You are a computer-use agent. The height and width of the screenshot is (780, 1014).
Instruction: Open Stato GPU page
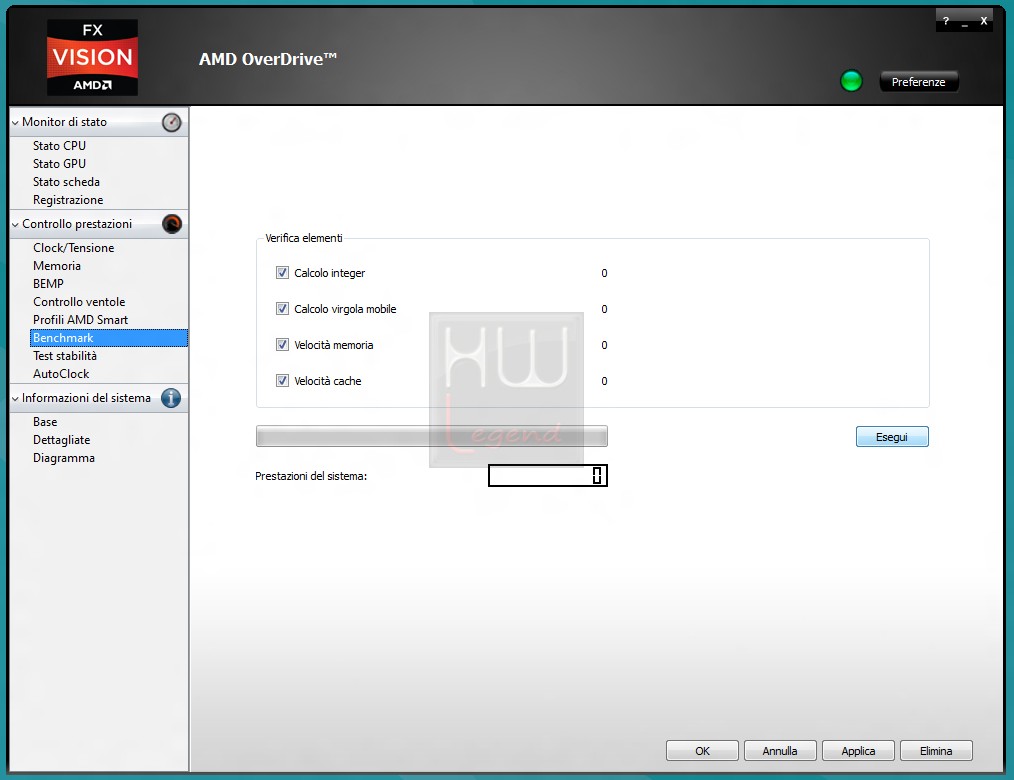[x=59, y=164]
